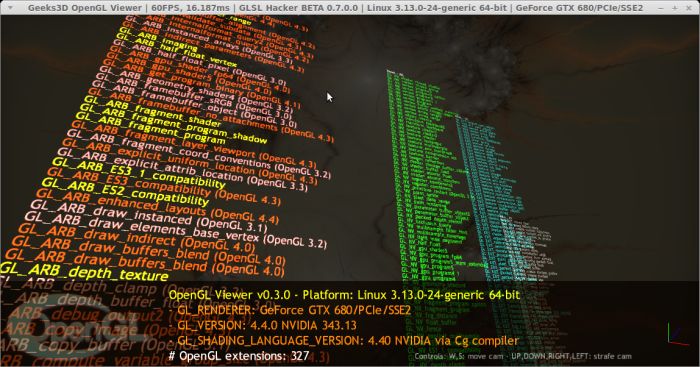Select the GL_RENDERER GeForce GTX 680 line

(x=290, y=310)
